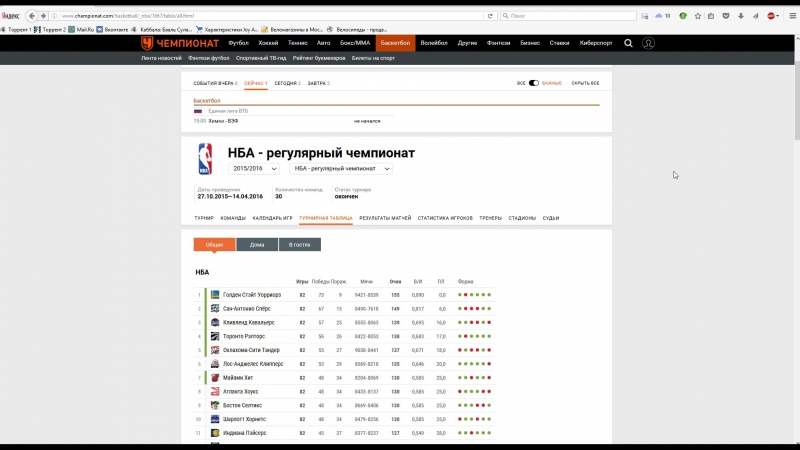Open the red ABP adblock icon
This screenshot has width=800, height=450.
(772, 16)
